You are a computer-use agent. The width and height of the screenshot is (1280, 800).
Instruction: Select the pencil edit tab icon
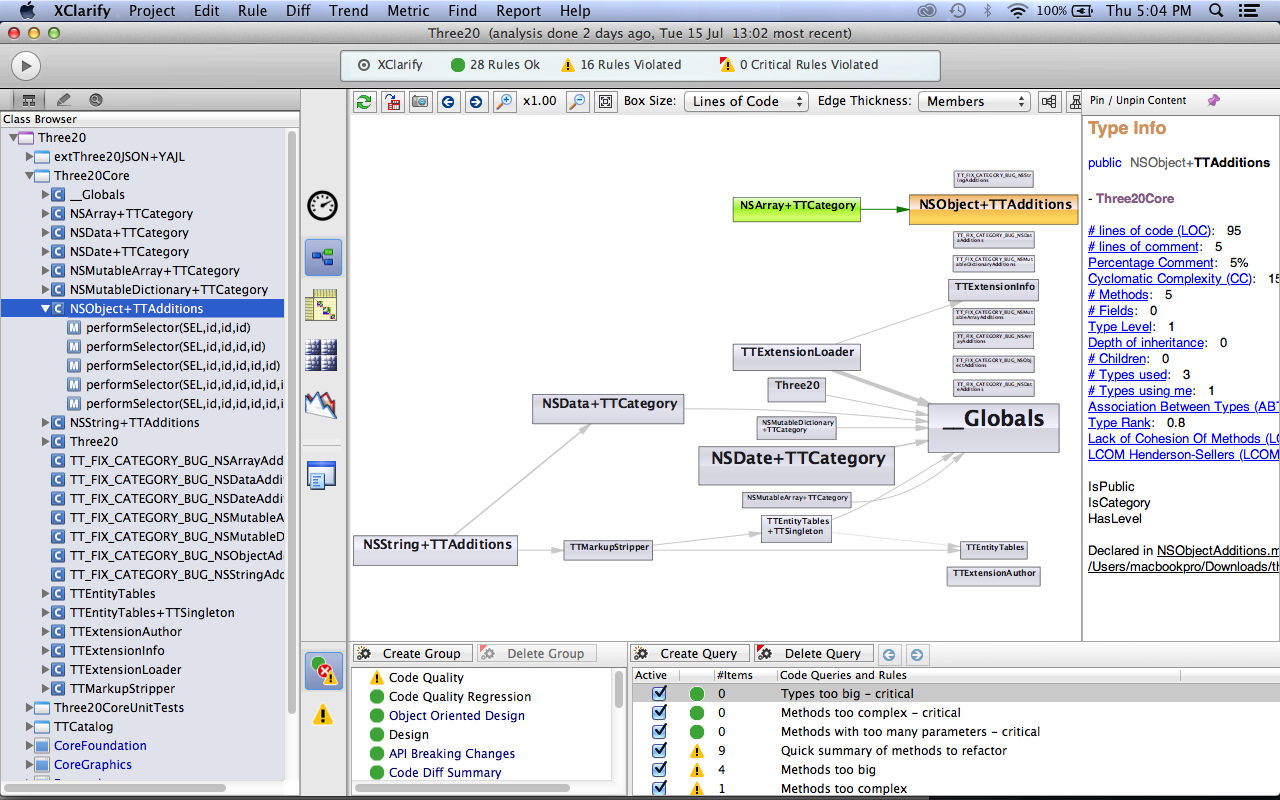[x=63, y=100]
